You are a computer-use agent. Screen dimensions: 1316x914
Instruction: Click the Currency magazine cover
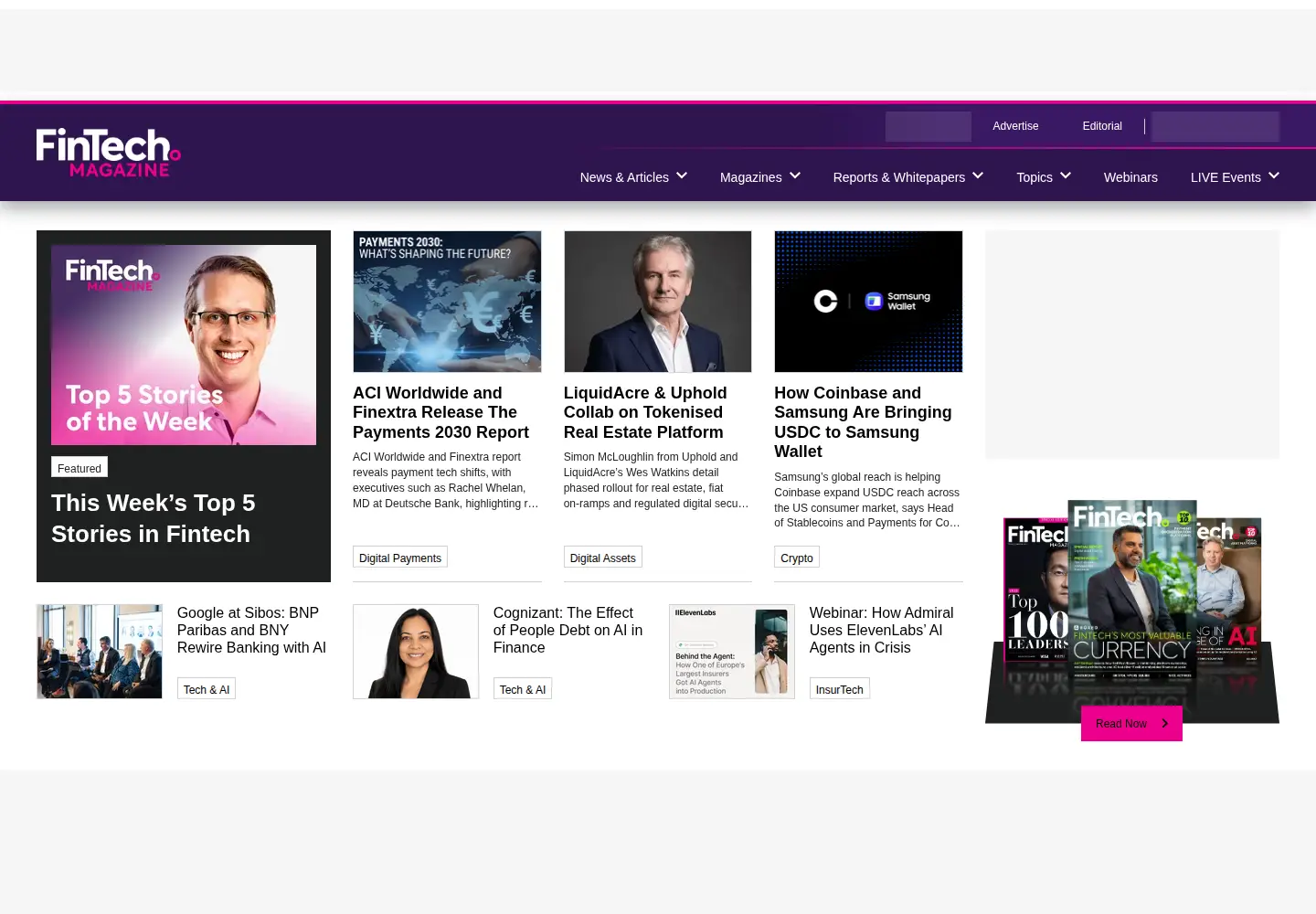tap(1132, 590)
